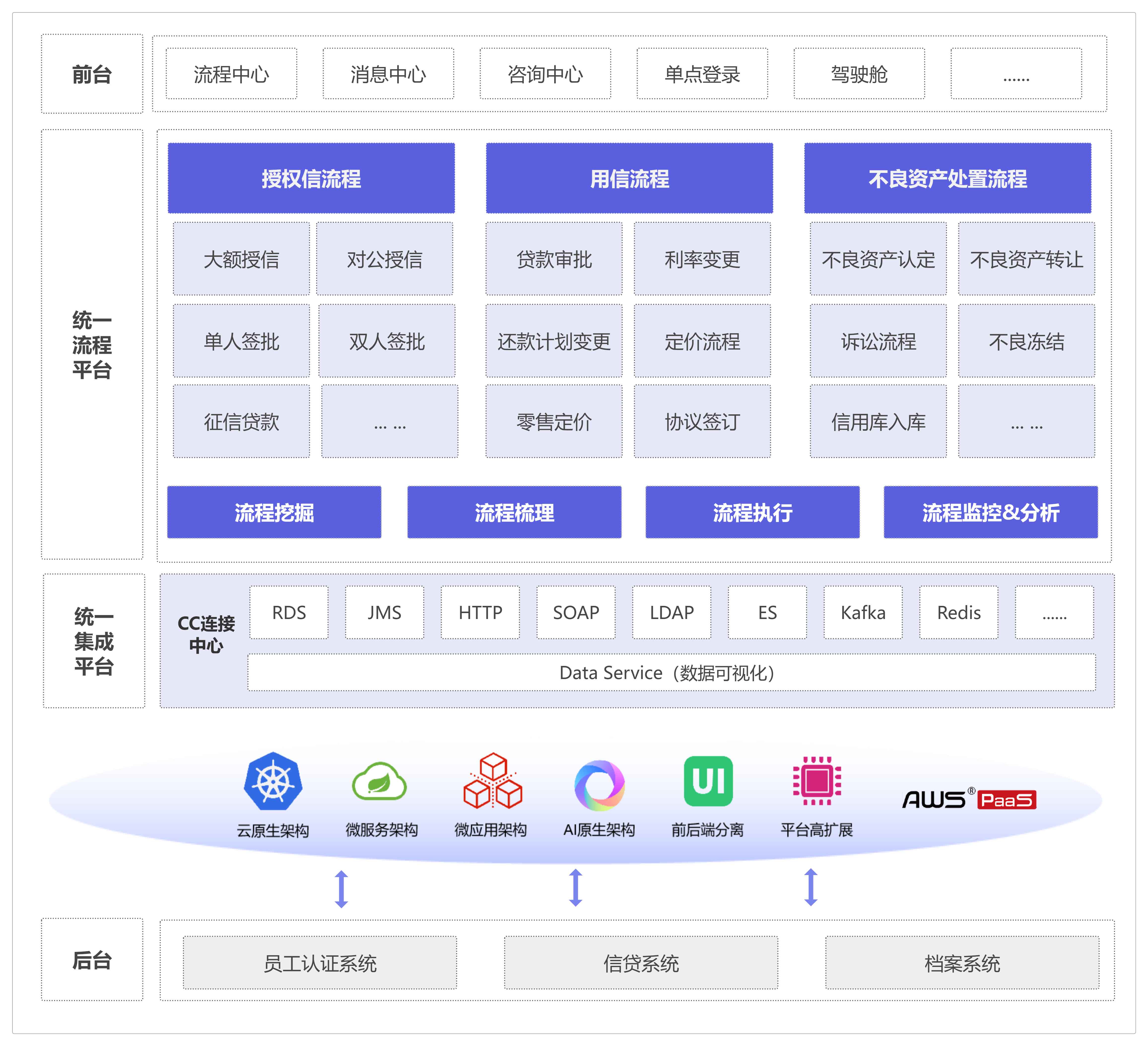This screenshot has height=1046, width=1148.
Task: Select the Kafka connector box
Action: tap(863, 612)
